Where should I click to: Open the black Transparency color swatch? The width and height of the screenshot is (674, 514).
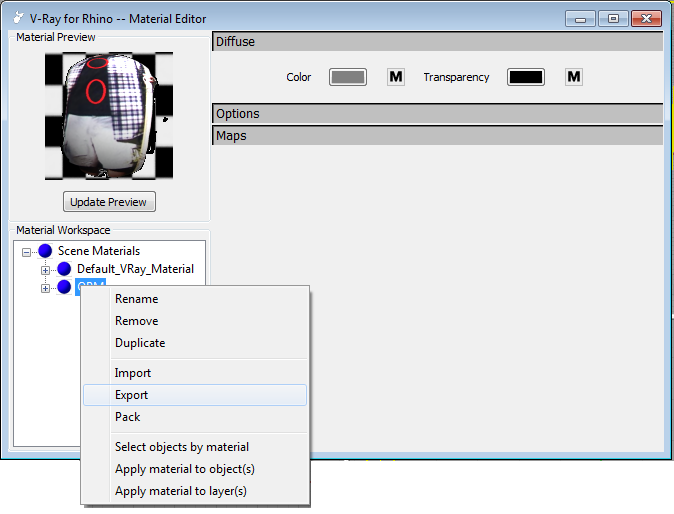click(526, 77)
